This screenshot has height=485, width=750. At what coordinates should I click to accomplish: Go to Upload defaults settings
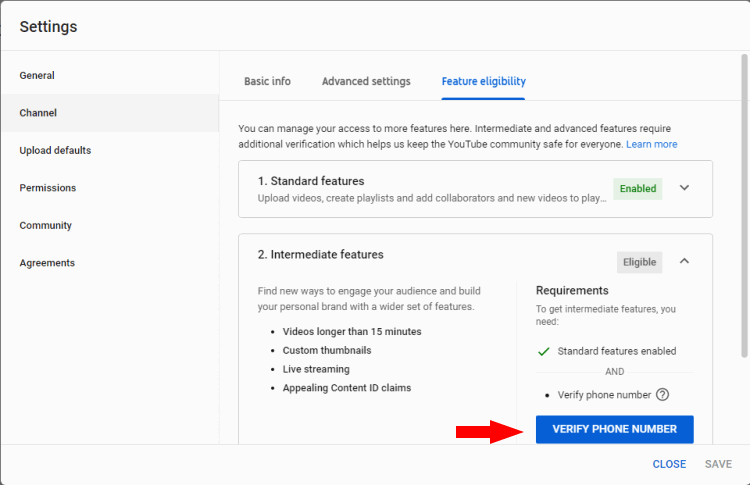point(55,150)
